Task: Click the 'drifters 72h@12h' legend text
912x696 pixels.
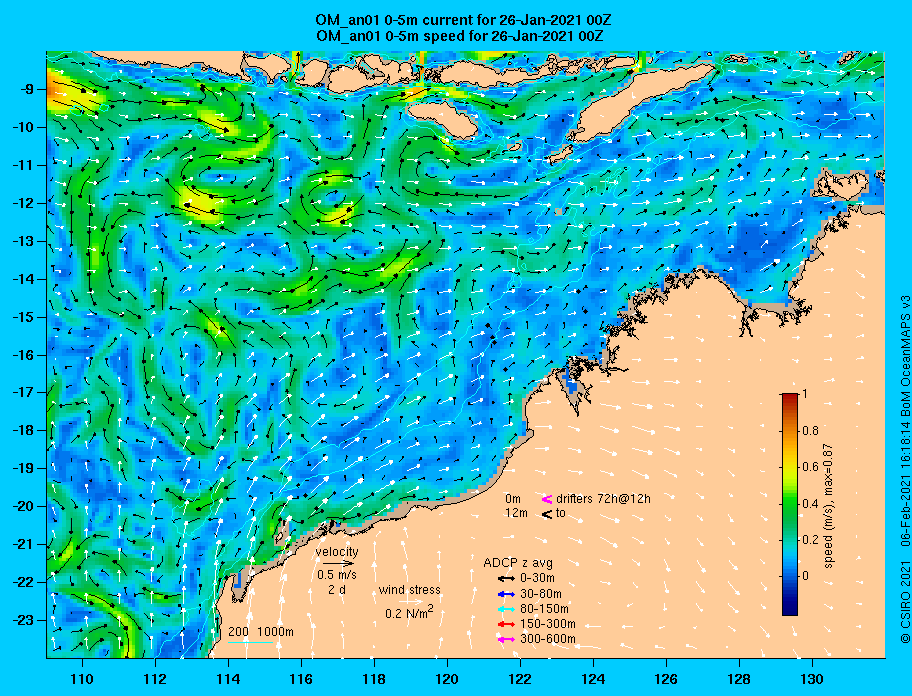Action: 603,499
